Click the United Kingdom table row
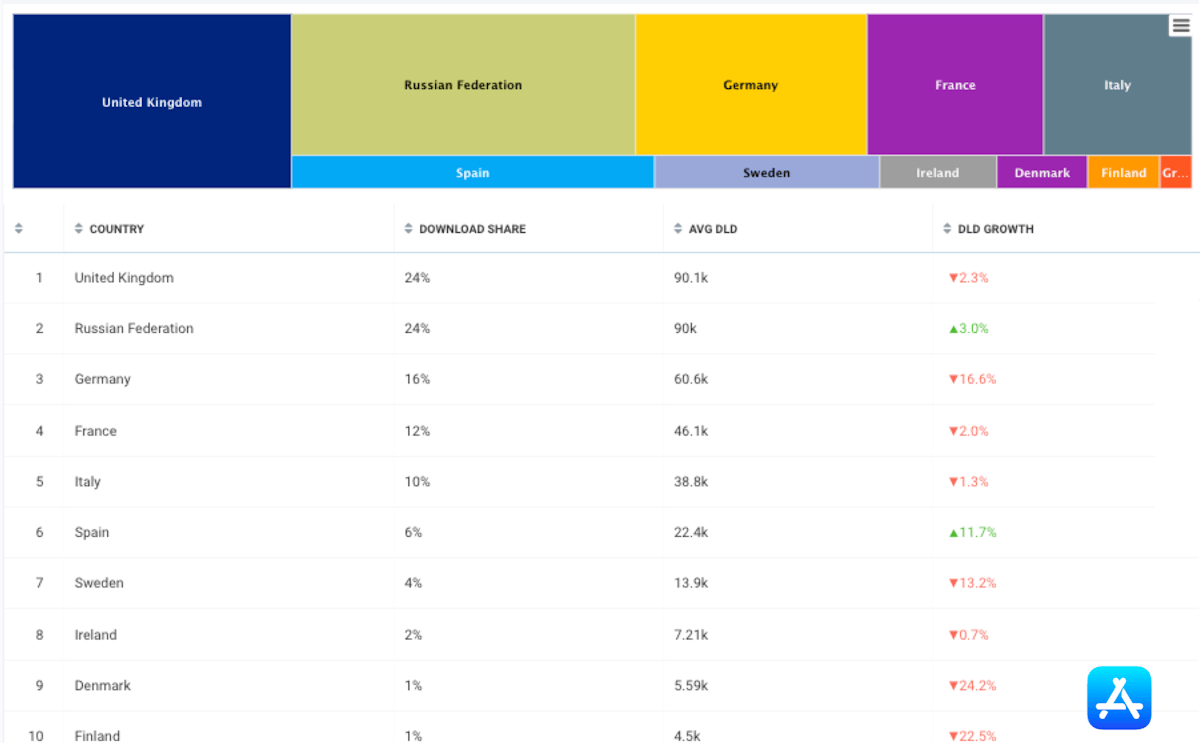The width and height of the screenshot is (1200, 743). [x=124, y=278]
